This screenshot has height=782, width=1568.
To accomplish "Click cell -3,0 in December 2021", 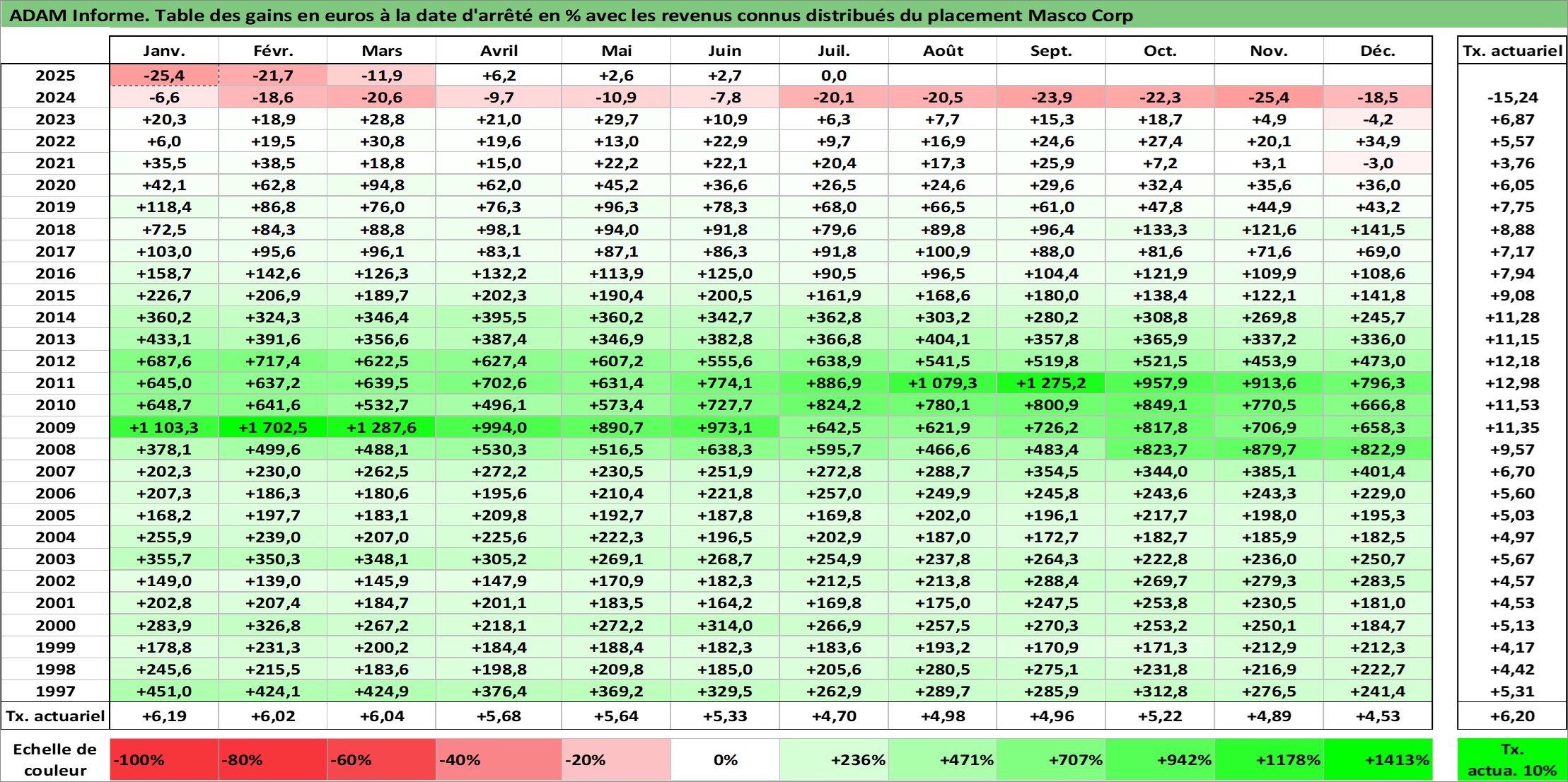I will pos(1378,163).
